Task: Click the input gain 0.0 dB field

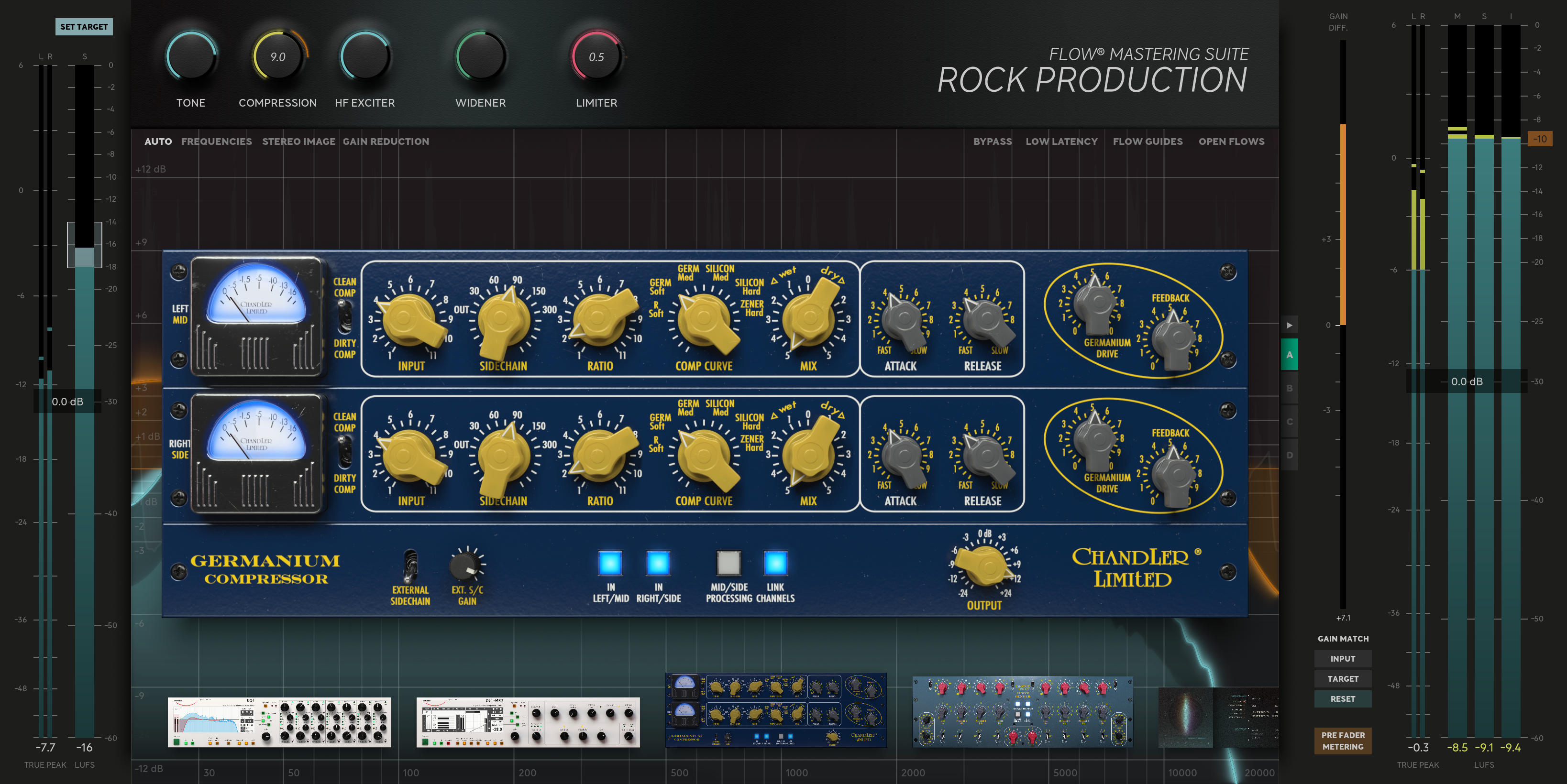Action: [x=67, y=401]
